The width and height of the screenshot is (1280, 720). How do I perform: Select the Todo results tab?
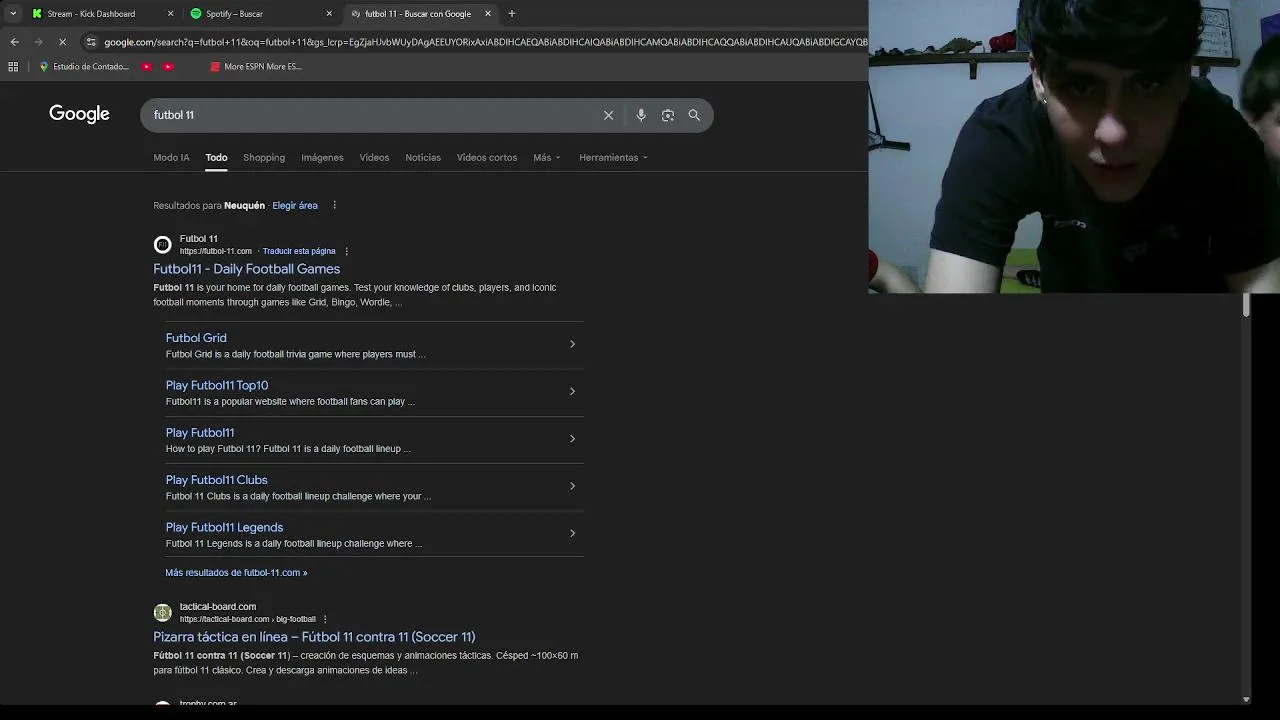point(216,157)
